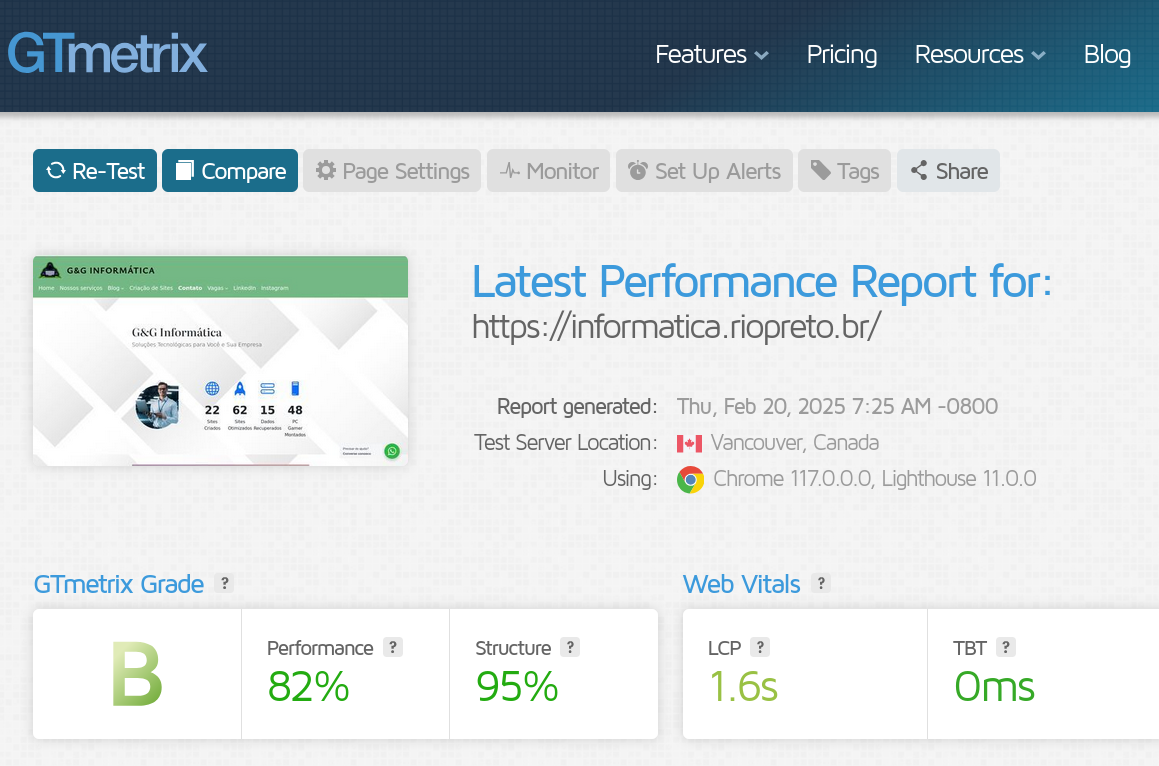The width and height of the screenshot is (1159, 766).
Task: Click the 95% Structure score
Action: pyautogui.click(x=517, y=686)
